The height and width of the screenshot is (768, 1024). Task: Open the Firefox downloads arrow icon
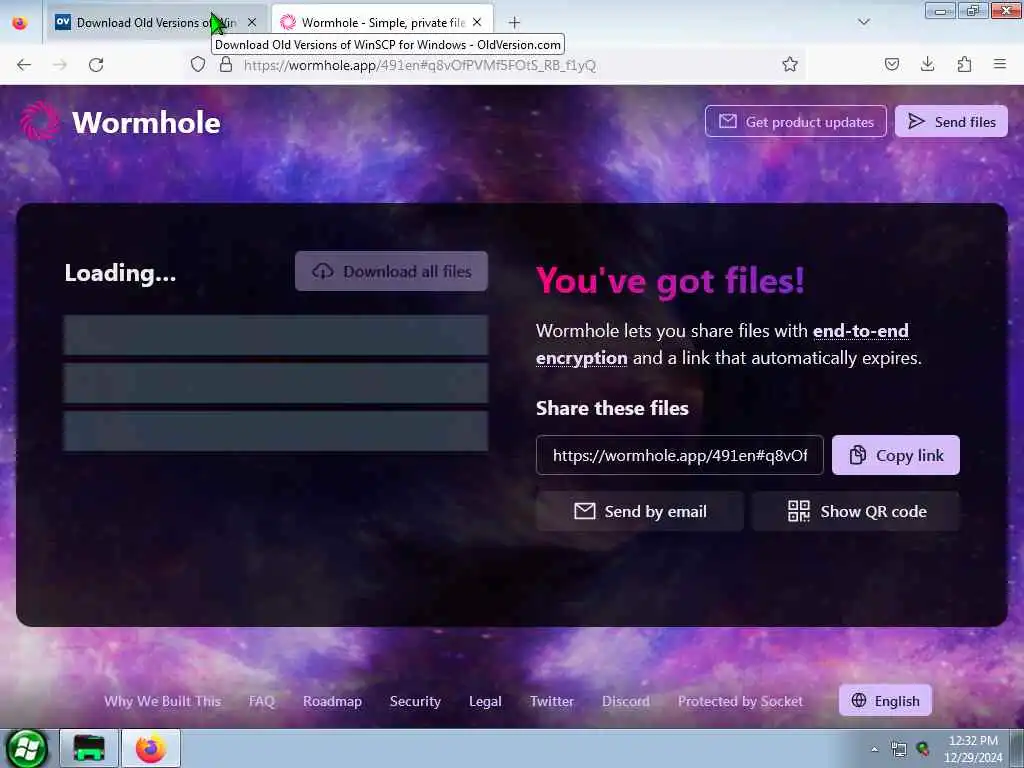[927, 64]
